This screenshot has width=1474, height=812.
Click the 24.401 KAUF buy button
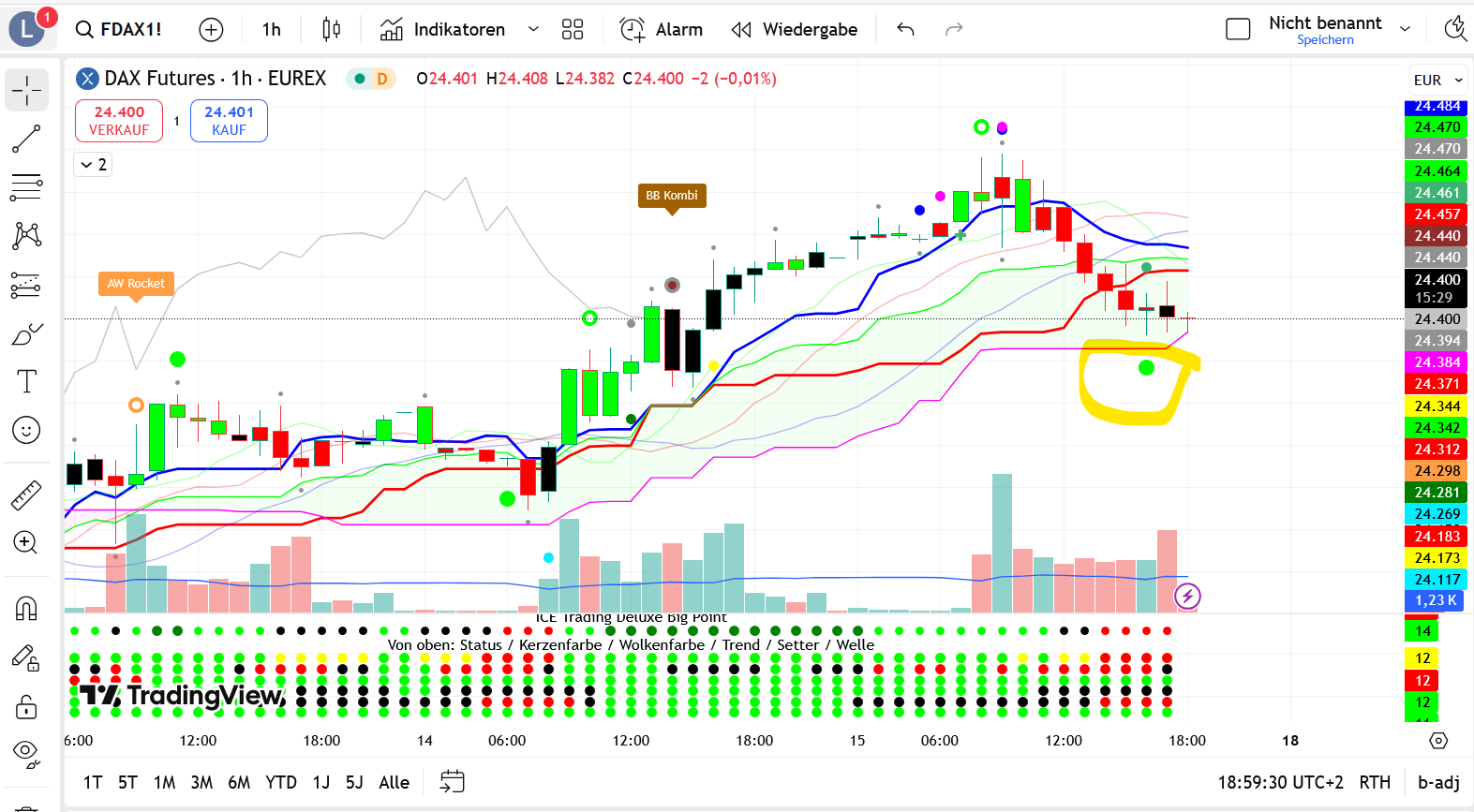click(229, 121)
